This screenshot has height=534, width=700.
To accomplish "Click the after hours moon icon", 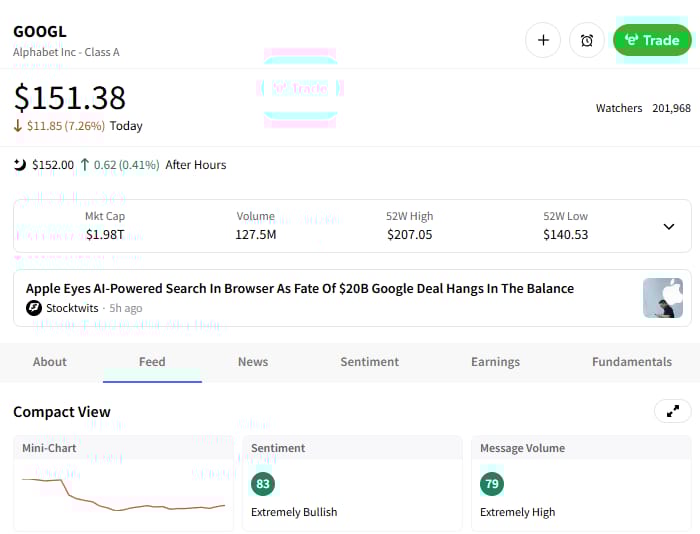I will click(x=20, y=164).
